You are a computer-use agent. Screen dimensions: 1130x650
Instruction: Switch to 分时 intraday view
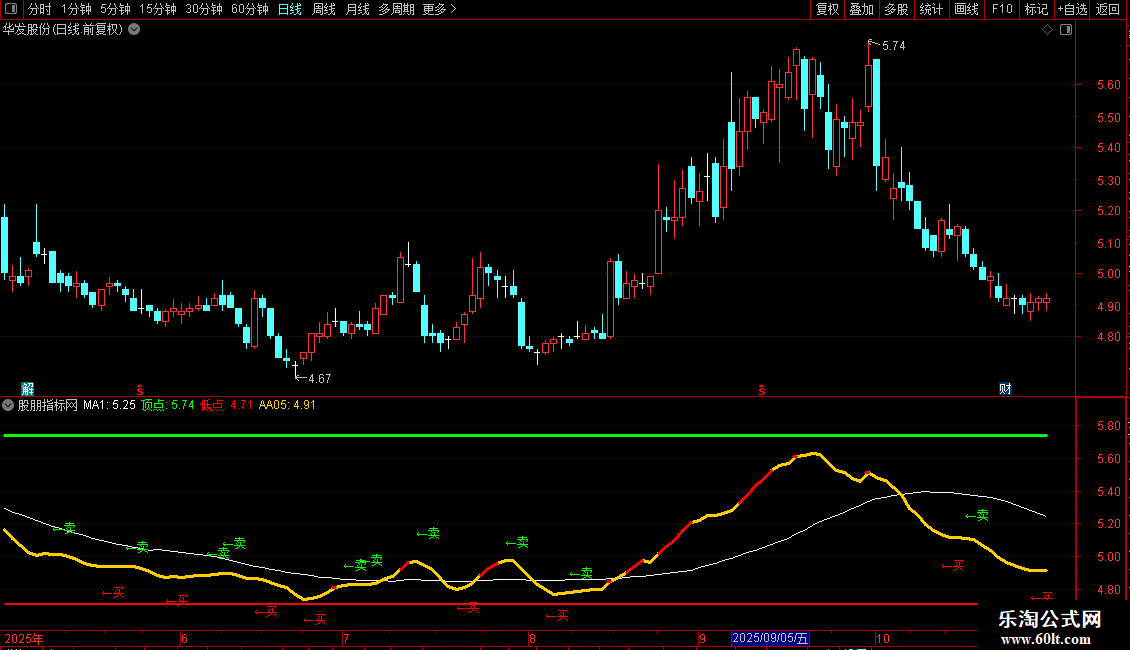point(40,9)
